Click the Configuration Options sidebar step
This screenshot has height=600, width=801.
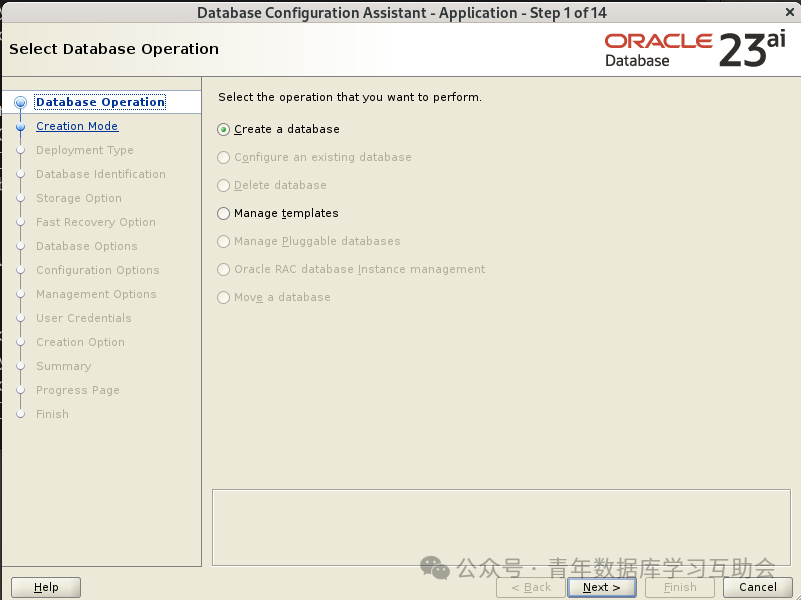(98, 270)
